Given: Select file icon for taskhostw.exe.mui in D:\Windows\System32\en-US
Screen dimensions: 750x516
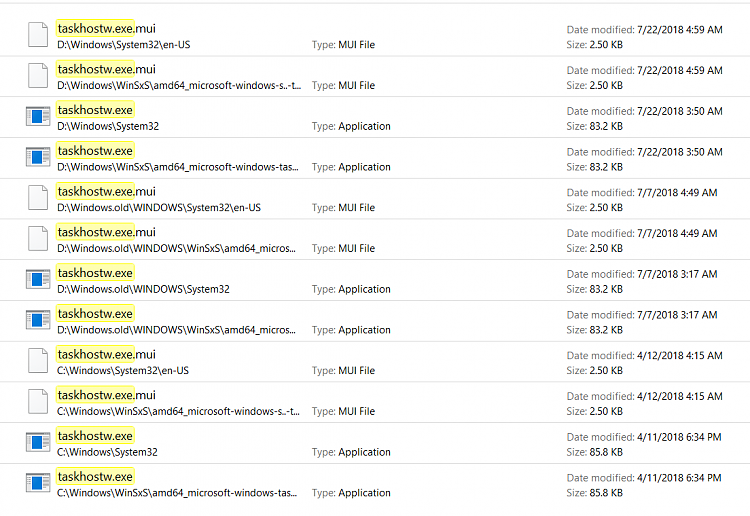Looking at the screenshot, I should tap(38, 34).
